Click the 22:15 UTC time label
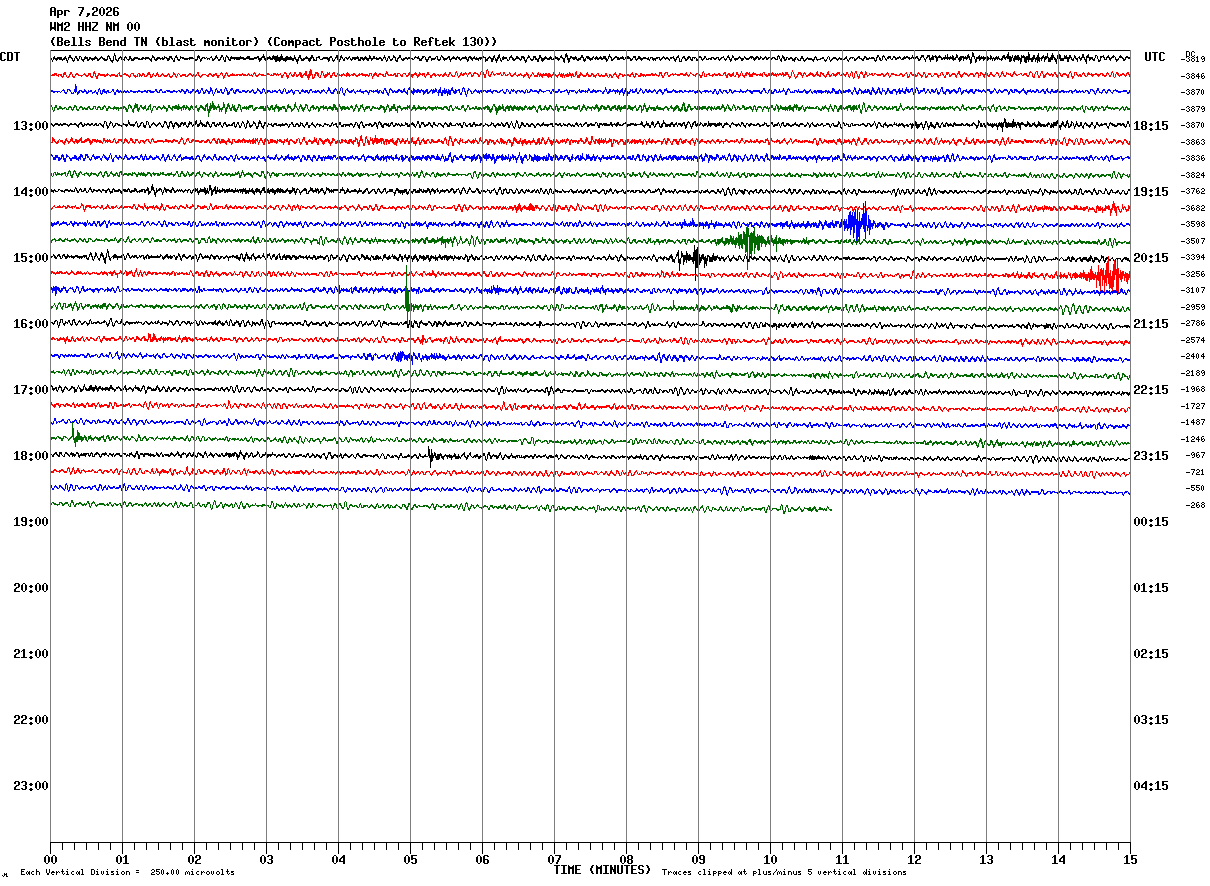Image resolution: width=1210 pixels, height=886 pixels. pos(1151,390)
